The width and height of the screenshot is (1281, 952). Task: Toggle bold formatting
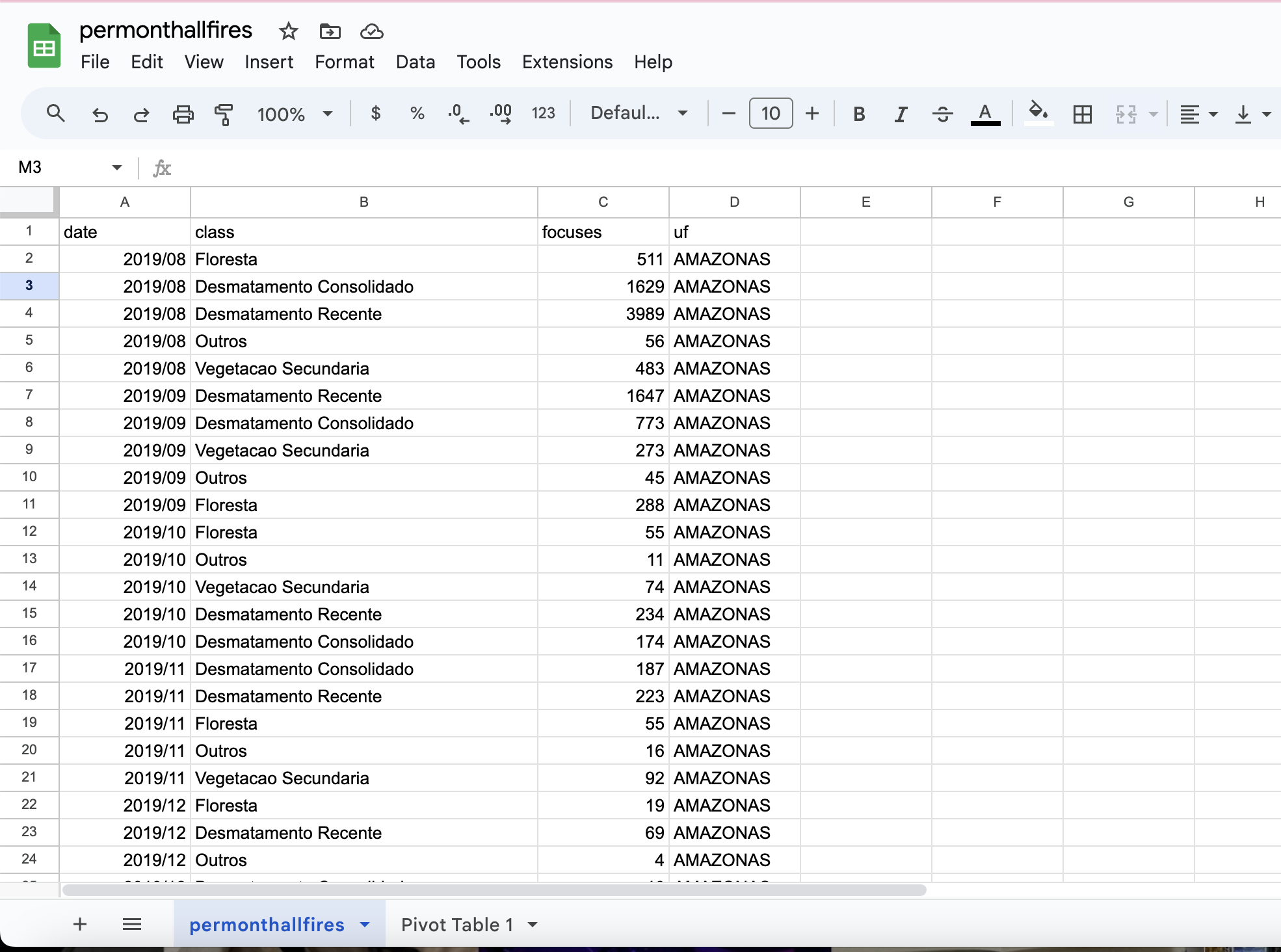pyautogui.click(x=859, y=114)
